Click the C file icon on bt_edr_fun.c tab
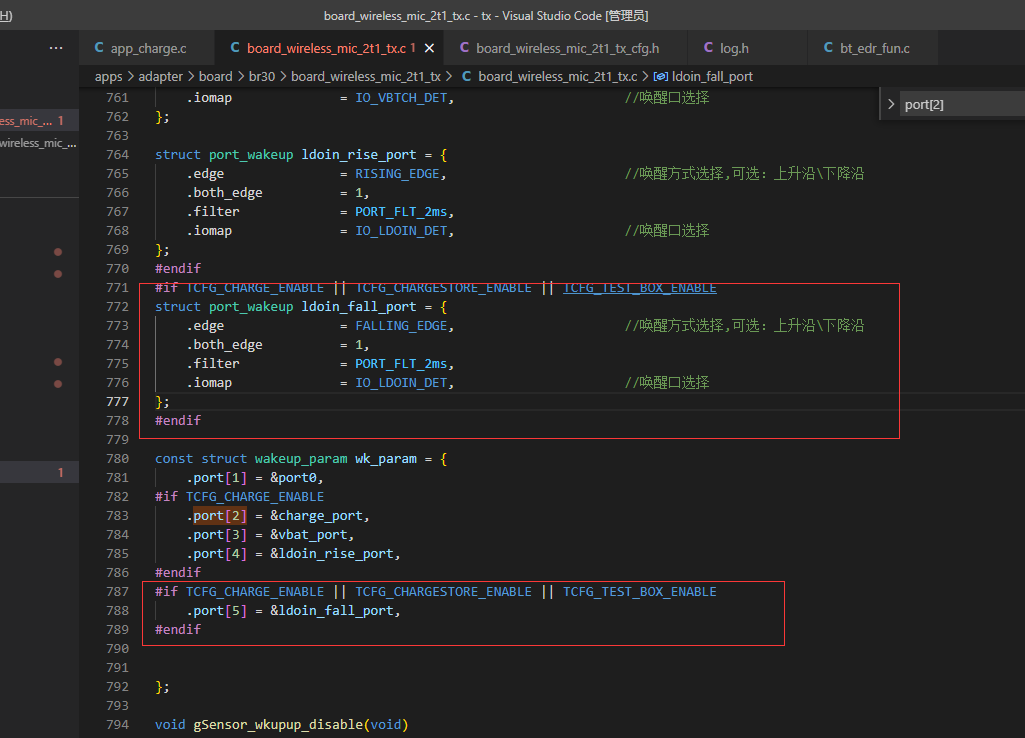This screenshot has height=738, width=1025. pos(828,48)
